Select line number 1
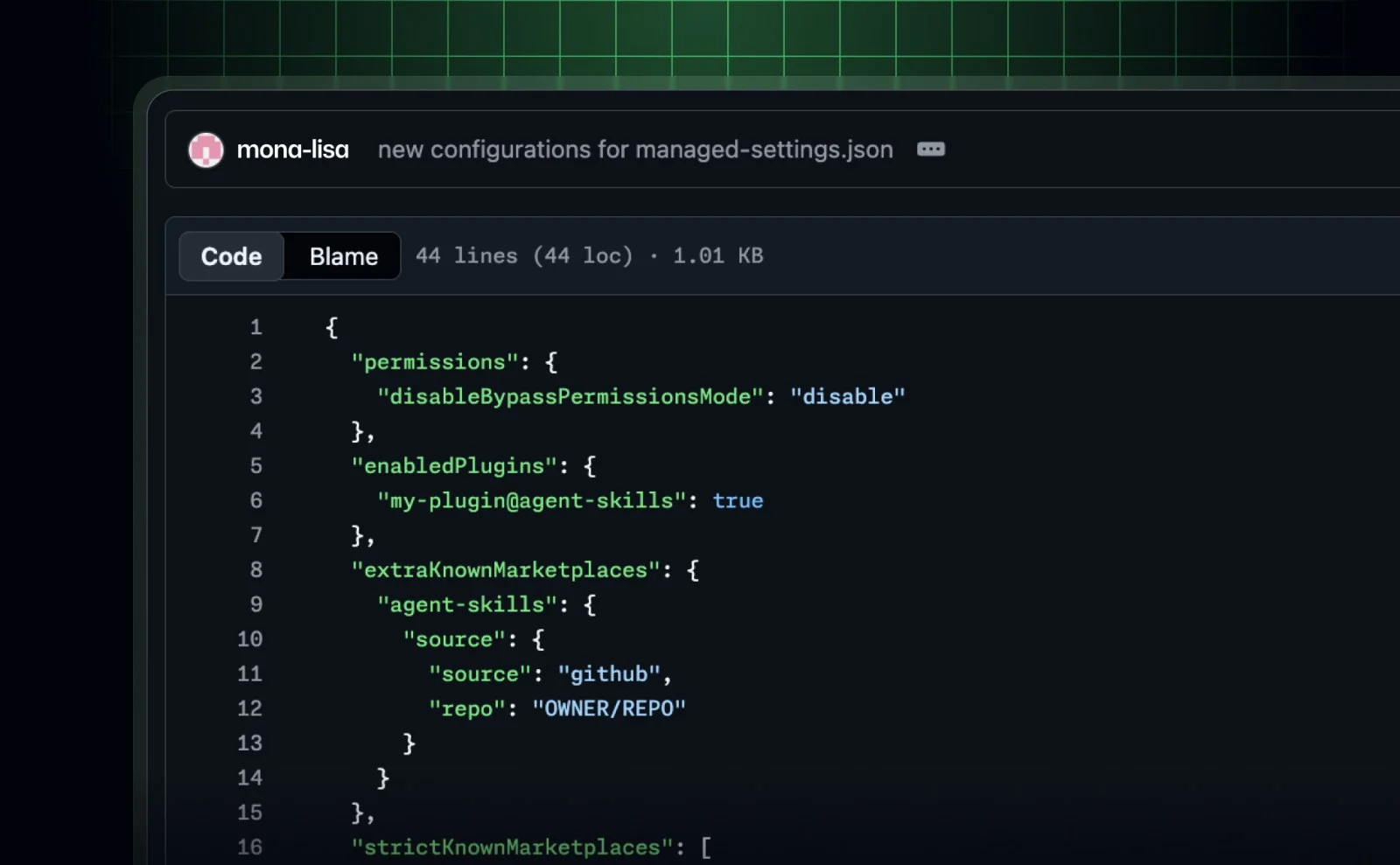Viewport: 1400px width, 865px height. click(255, 327)
